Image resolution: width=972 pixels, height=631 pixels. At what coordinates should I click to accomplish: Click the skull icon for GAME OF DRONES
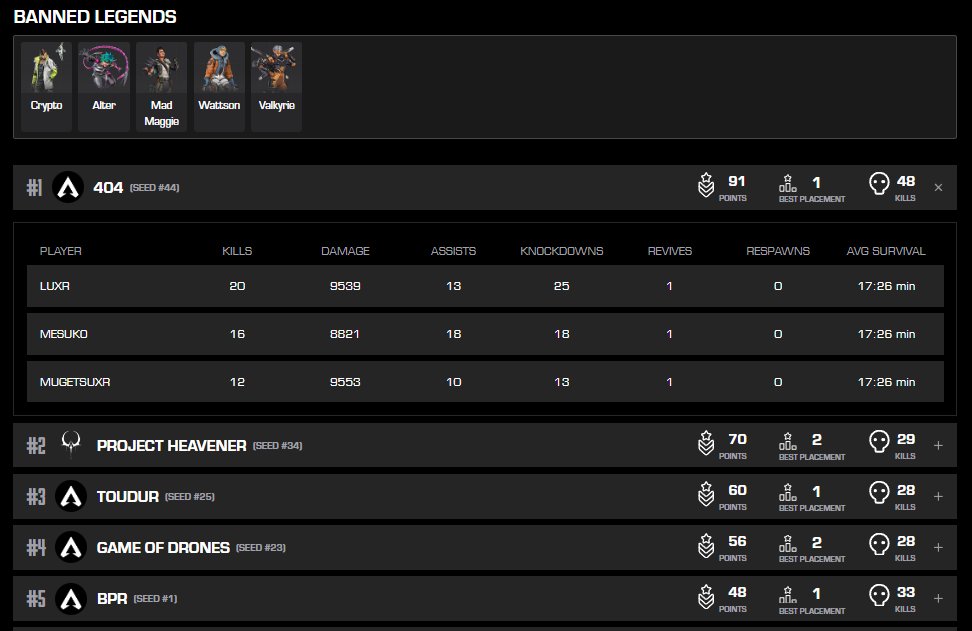[879, 544]
